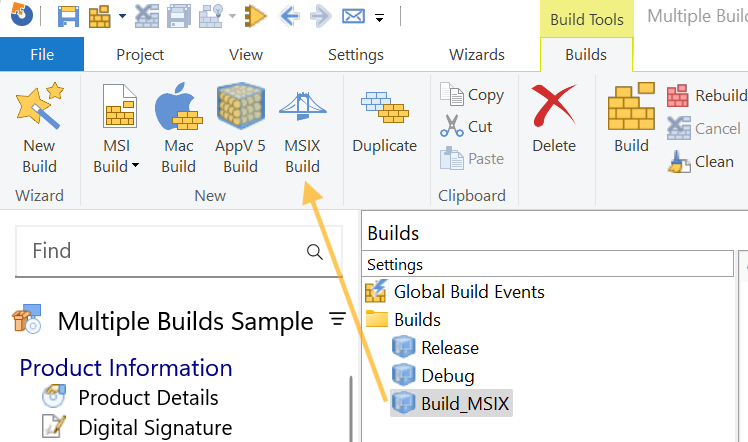The image size is (748, 442).
Task: Open the build dropdown arrow in quick access toolbar
Action: [x=123, y=17]
